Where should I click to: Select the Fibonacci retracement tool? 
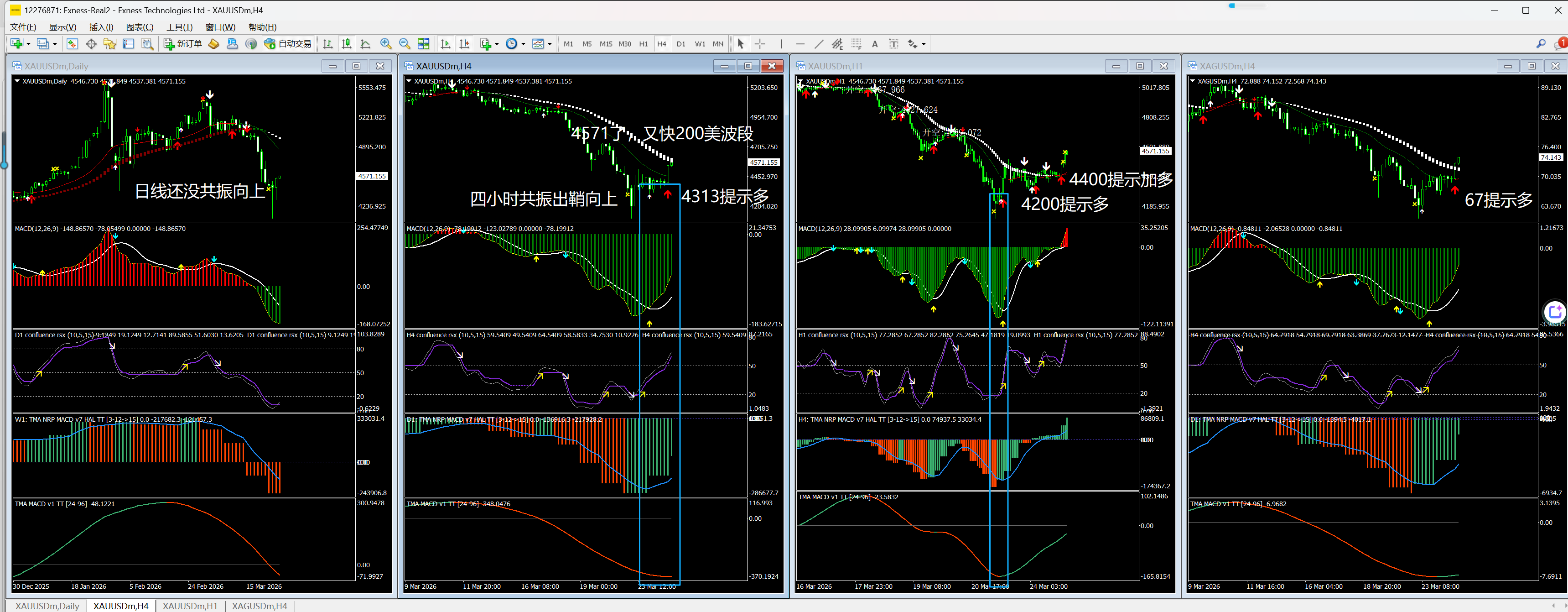[x=857, y=44]
